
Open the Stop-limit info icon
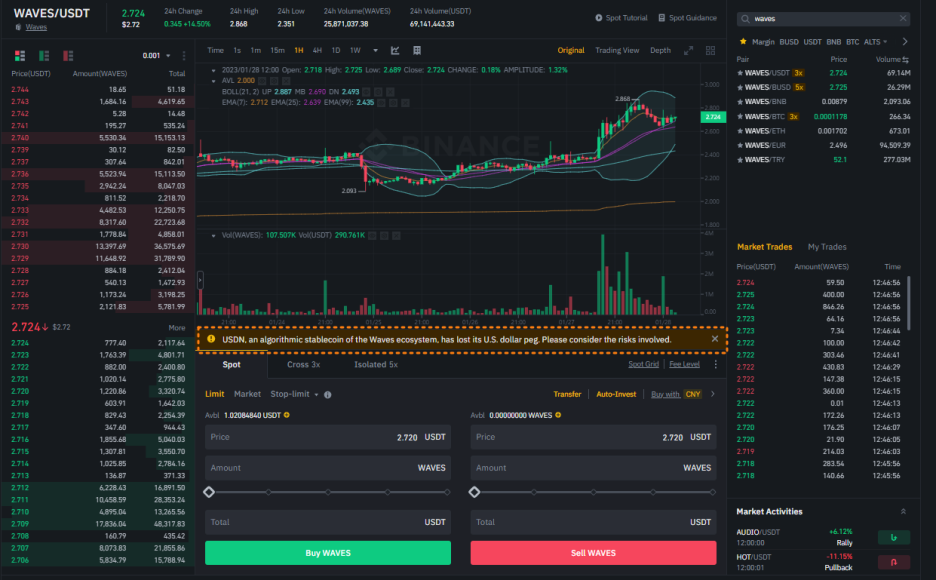tap(328, 394)
